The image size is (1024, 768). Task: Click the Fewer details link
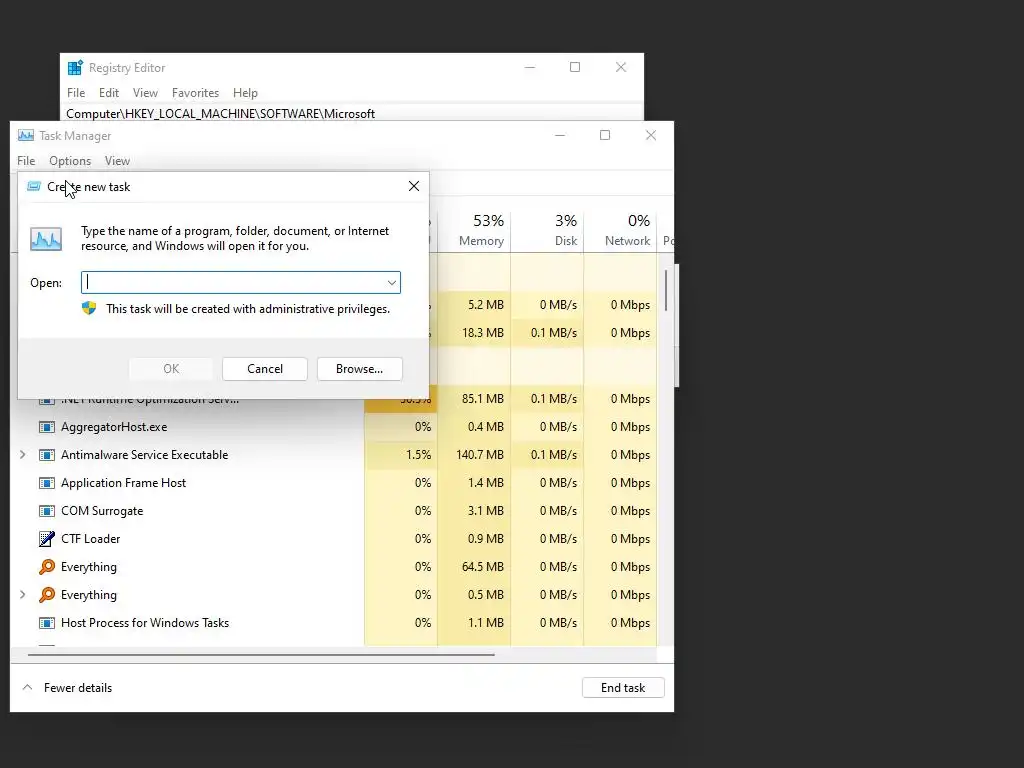78,688
